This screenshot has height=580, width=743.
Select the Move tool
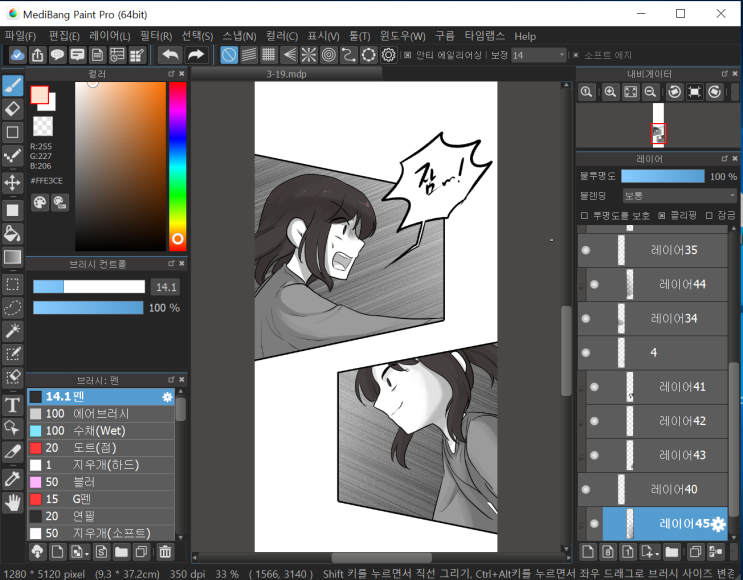point(13,182)
